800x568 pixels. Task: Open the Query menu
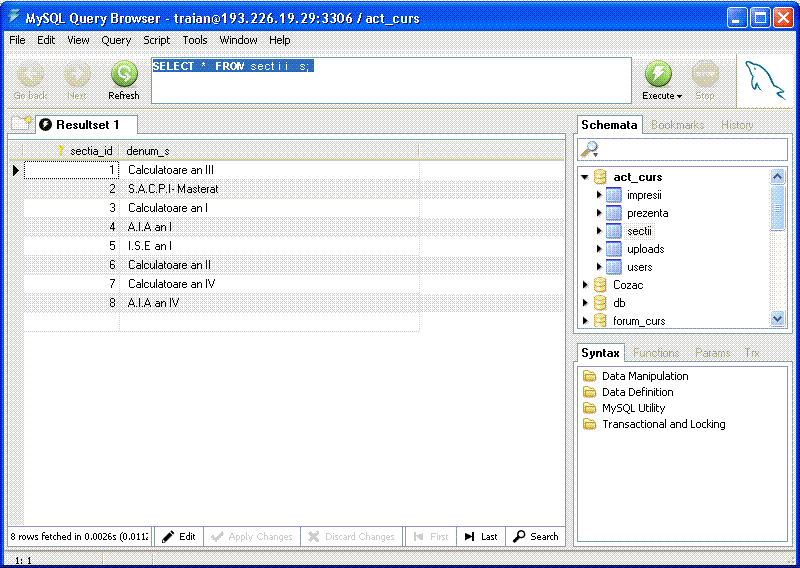[x=116, y=40]
